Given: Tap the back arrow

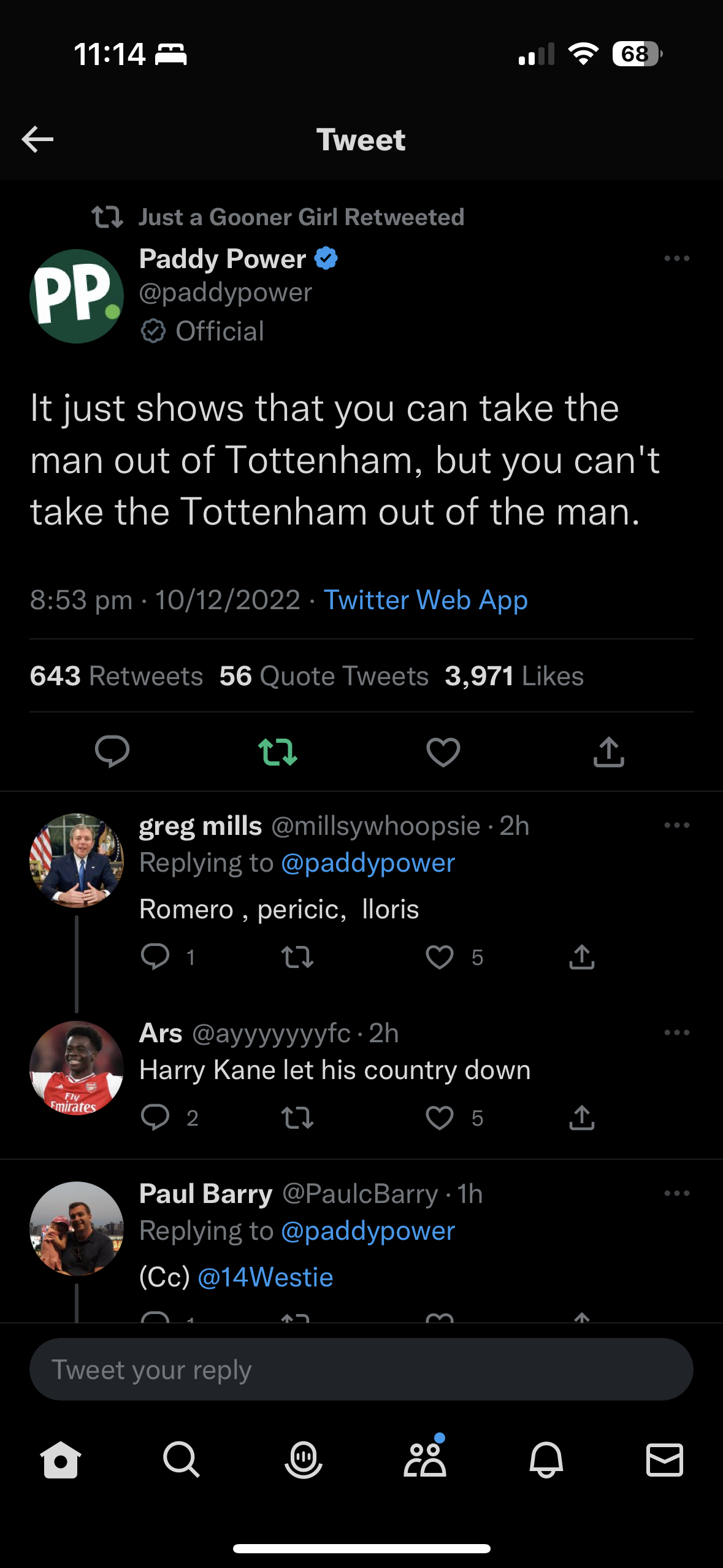Looking at the screenshot, I should click(x=38, y=140).
